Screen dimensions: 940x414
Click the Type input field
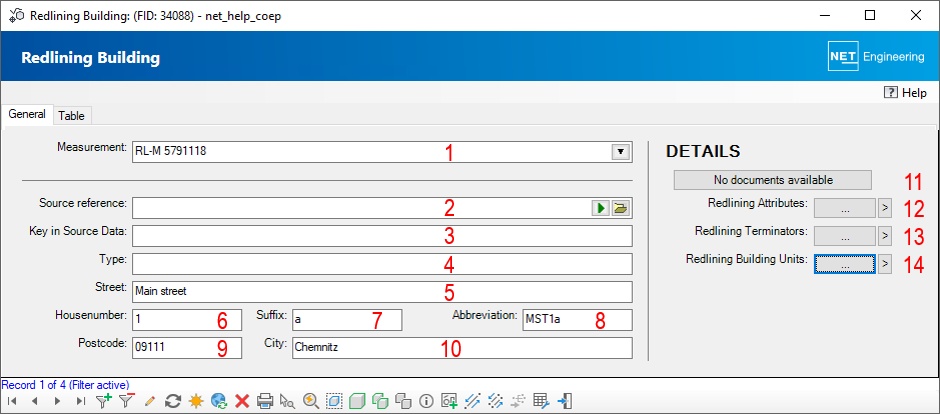(x=382, y=264)
